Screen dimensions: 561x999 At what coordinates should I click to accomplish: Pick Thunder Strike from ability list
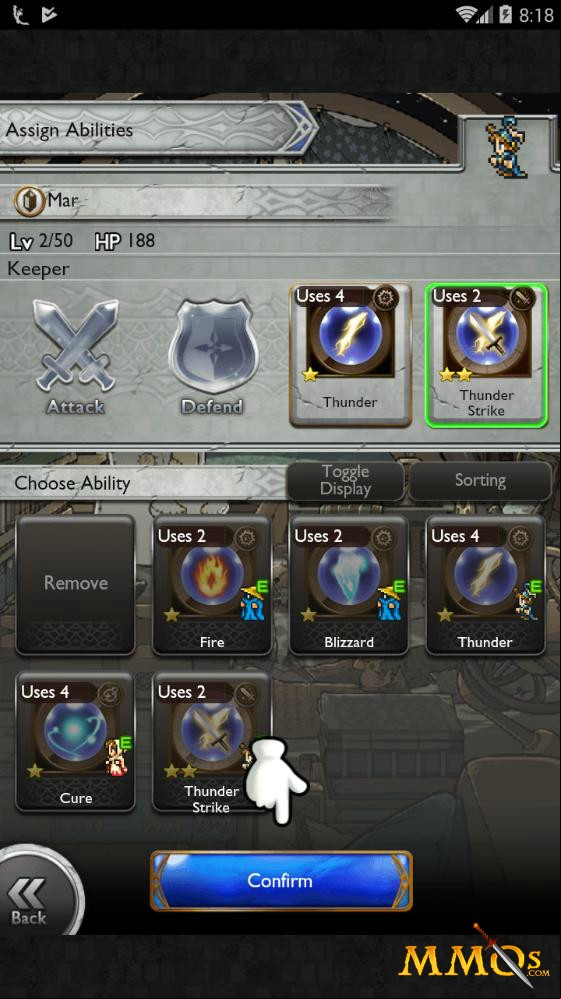pyautogui.click(x=212, y=742)
